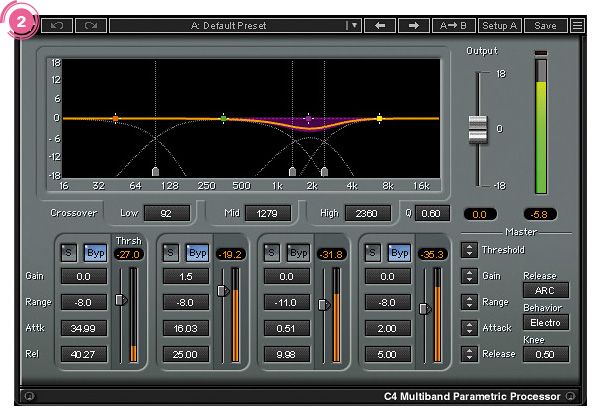Screen dimensions: 600x420
Task: Adjust the Master Threshold stepper arrows
Action: point(469,250)
